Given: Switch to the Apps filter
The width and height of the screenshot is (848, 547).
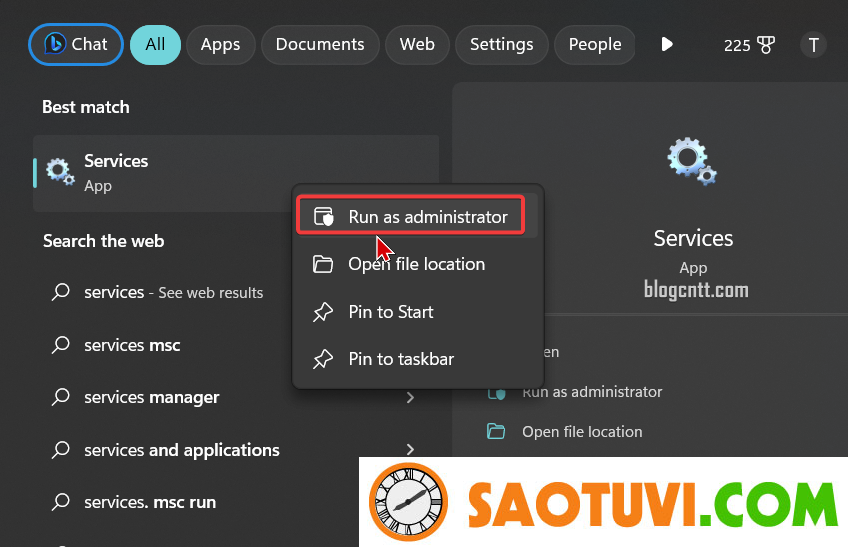Looking at the screenshot, I should click(220, 44).
